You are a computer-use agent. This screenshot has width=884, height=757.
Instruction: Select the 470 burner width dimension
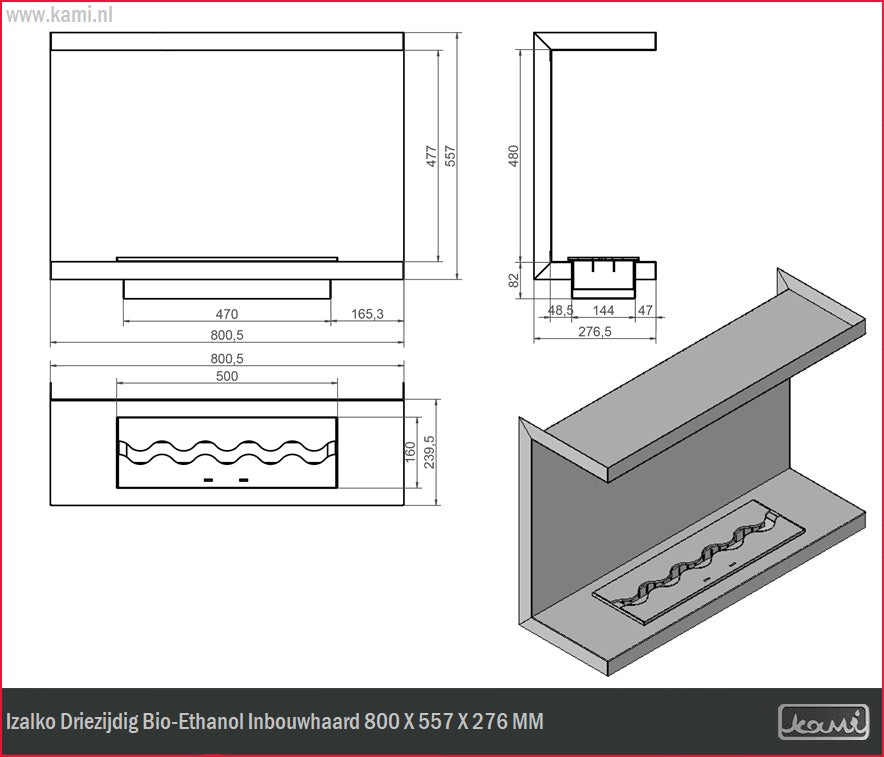226,314
